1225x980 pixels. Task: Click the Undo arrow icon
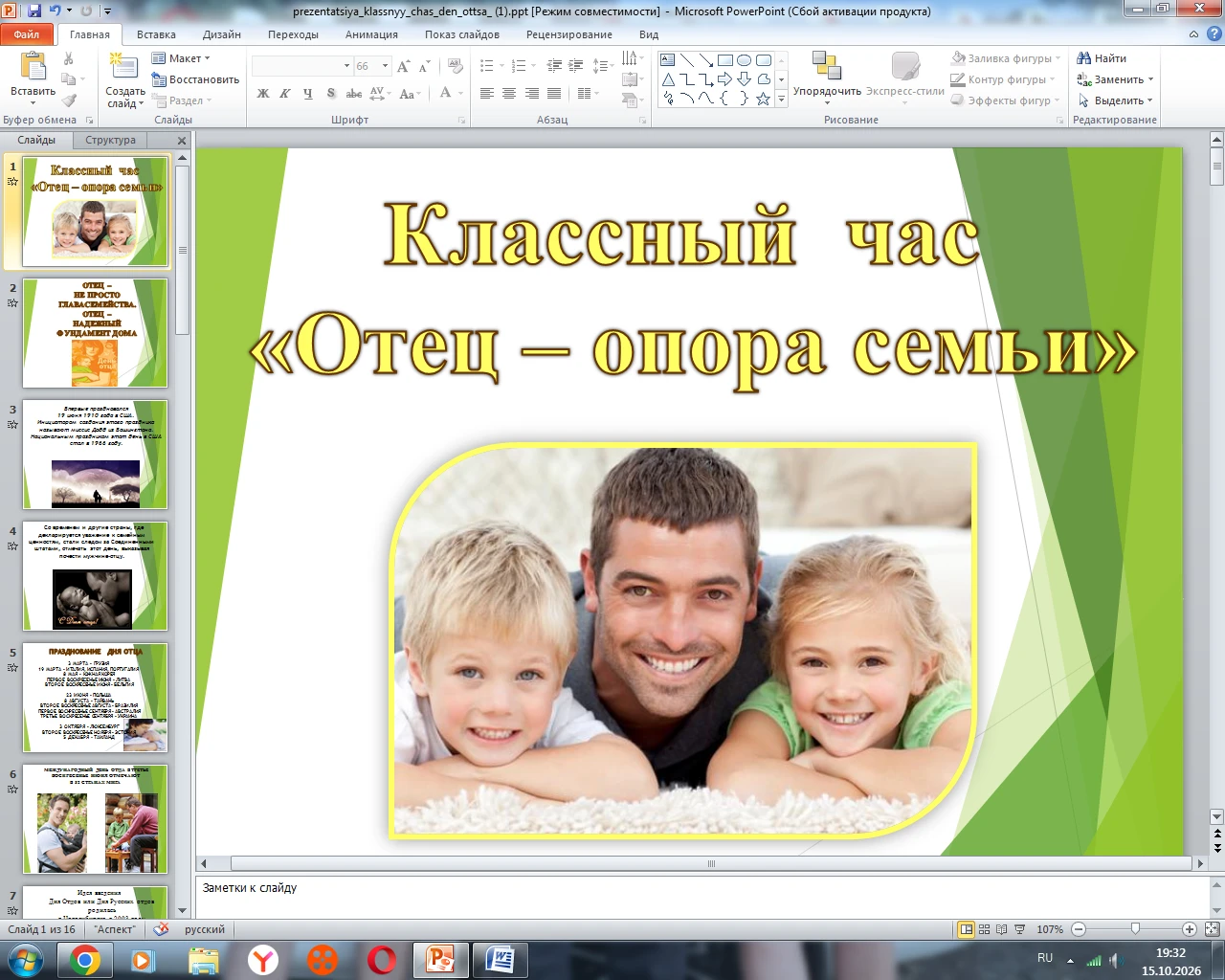[56, 11]
